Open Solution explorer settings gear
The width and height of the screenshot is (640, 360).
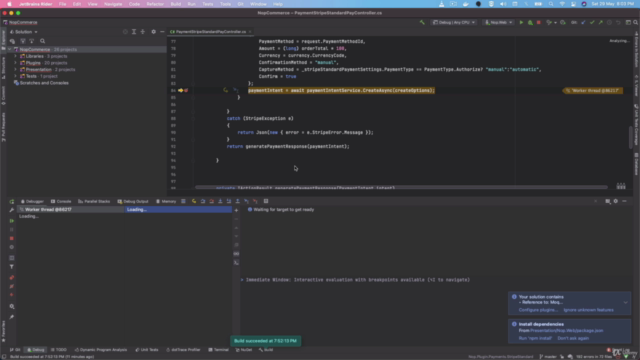[x=153, y=32]
